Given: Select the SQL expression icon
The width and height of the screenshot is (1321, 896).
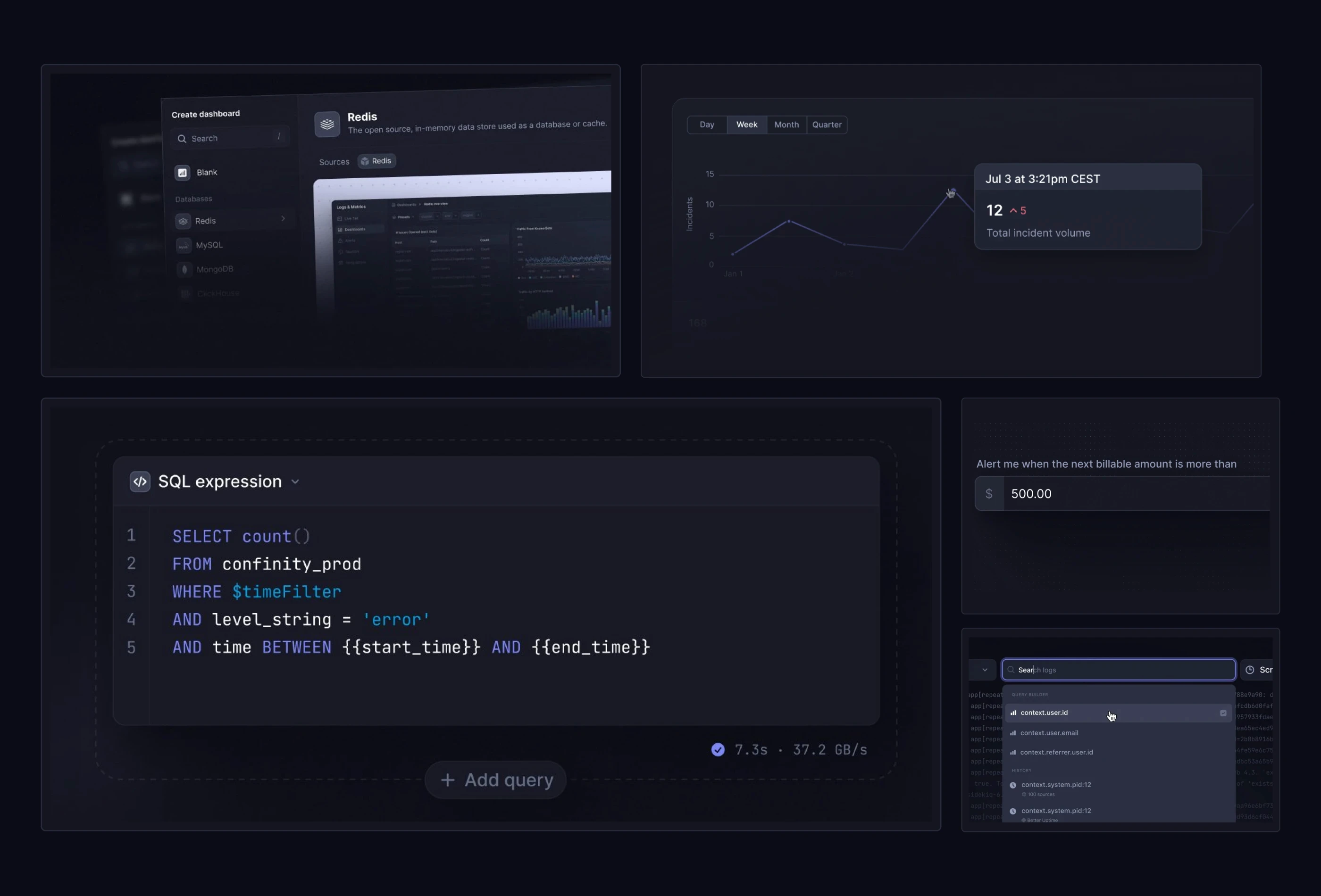Looking at the screenshot, I should [x=140, y=481].
